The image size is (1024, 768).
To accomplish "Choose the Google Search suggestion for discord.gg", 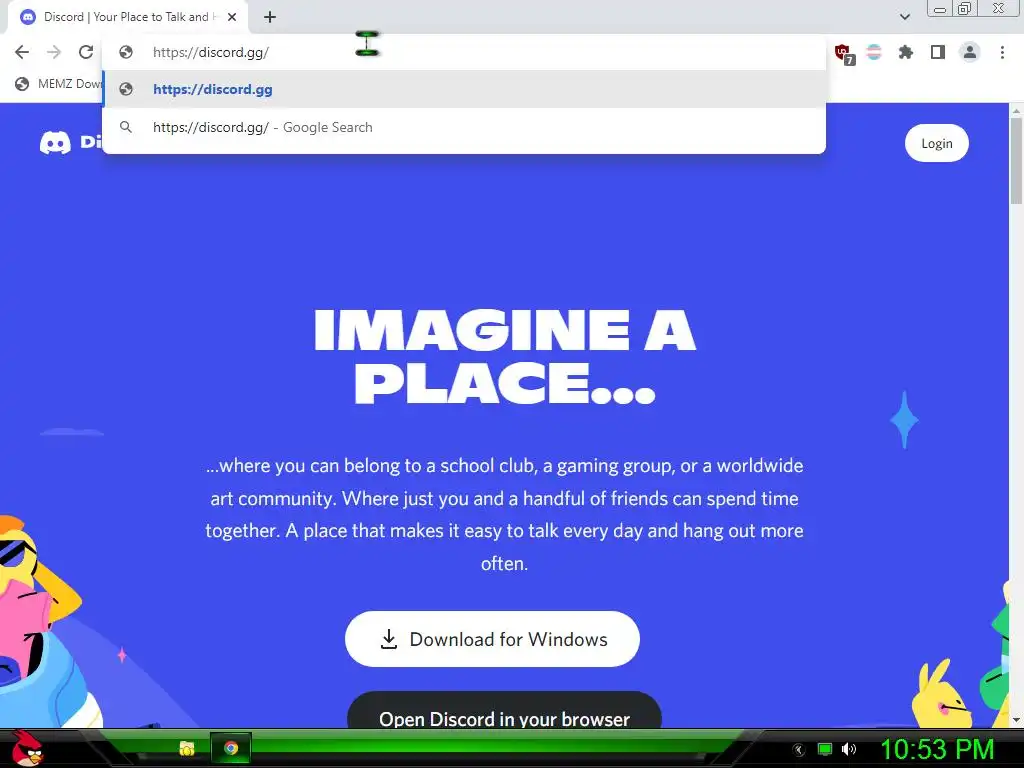I will [x=464, y=127].
